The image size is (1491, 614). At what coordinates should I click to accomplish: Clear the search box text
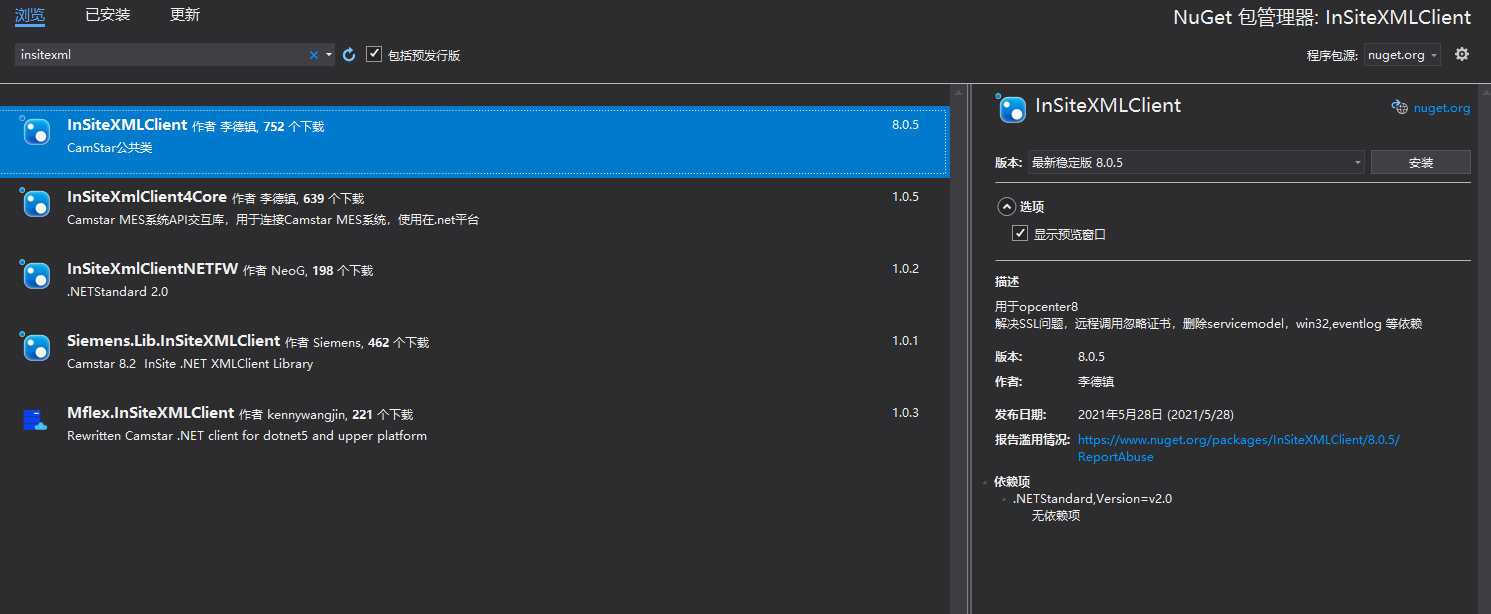click(313, 55)
